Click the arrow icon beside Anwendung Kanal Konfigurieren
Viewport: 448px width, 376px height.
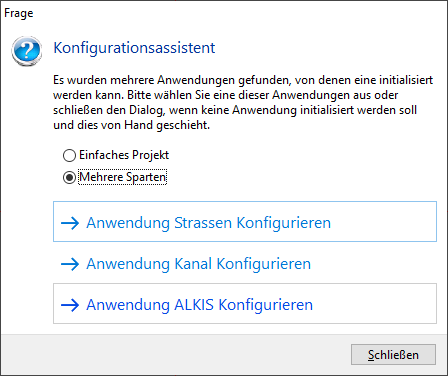pyautogui.click(x=70, y=264)
